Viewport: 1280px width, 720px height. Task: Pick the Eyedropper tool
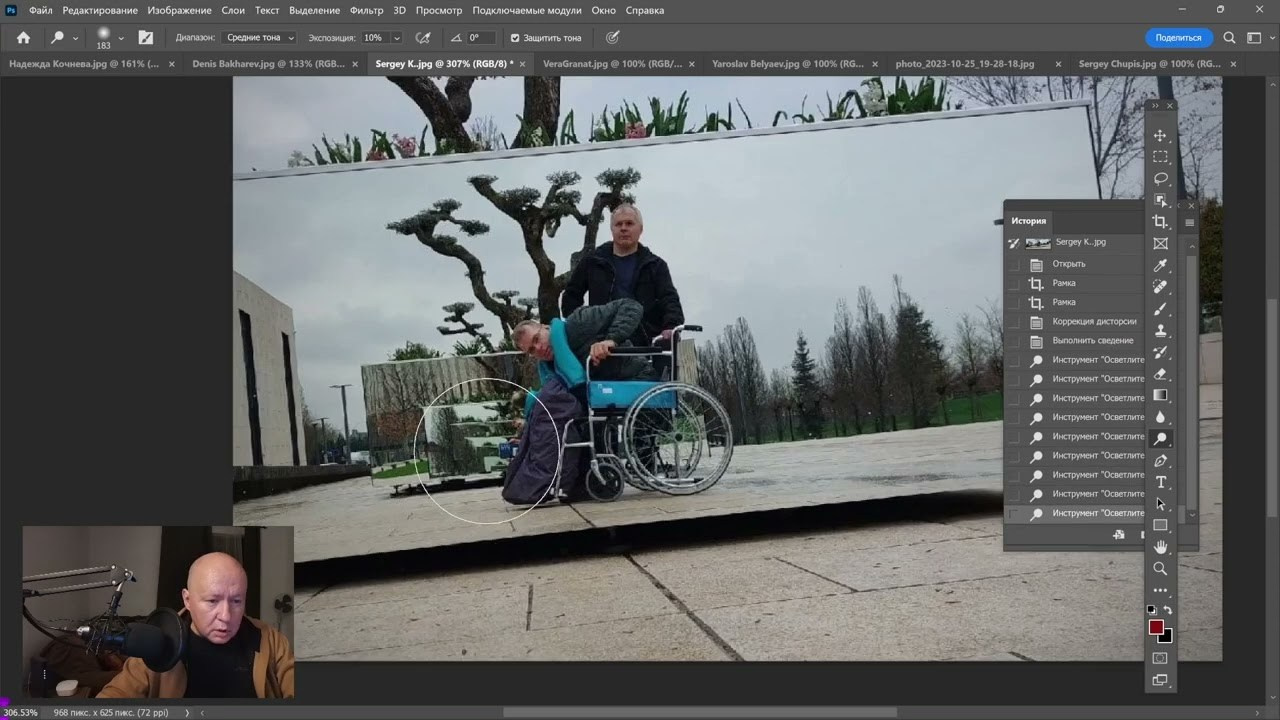[1160, 266]
